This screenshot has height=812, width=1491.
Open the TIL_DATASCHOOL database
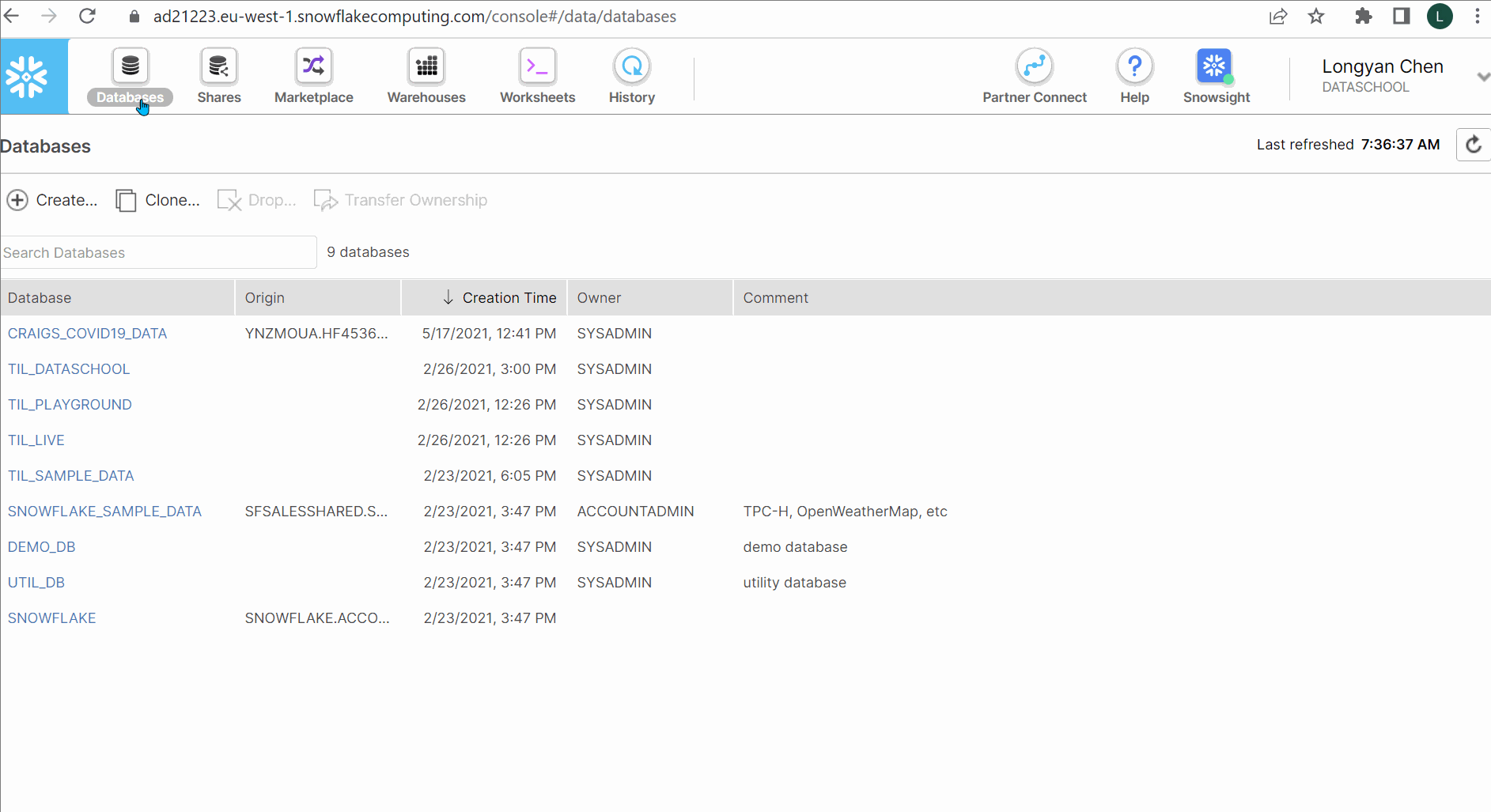pos(68,368)
